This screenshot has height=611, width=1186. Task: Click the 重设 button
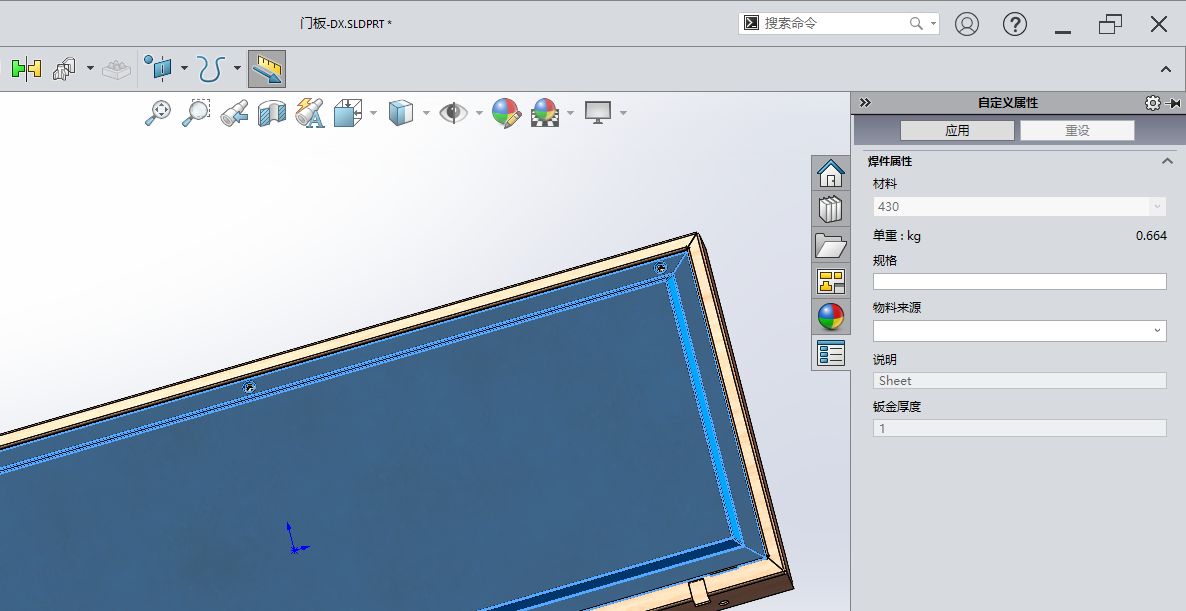(x=1077, y=130)
